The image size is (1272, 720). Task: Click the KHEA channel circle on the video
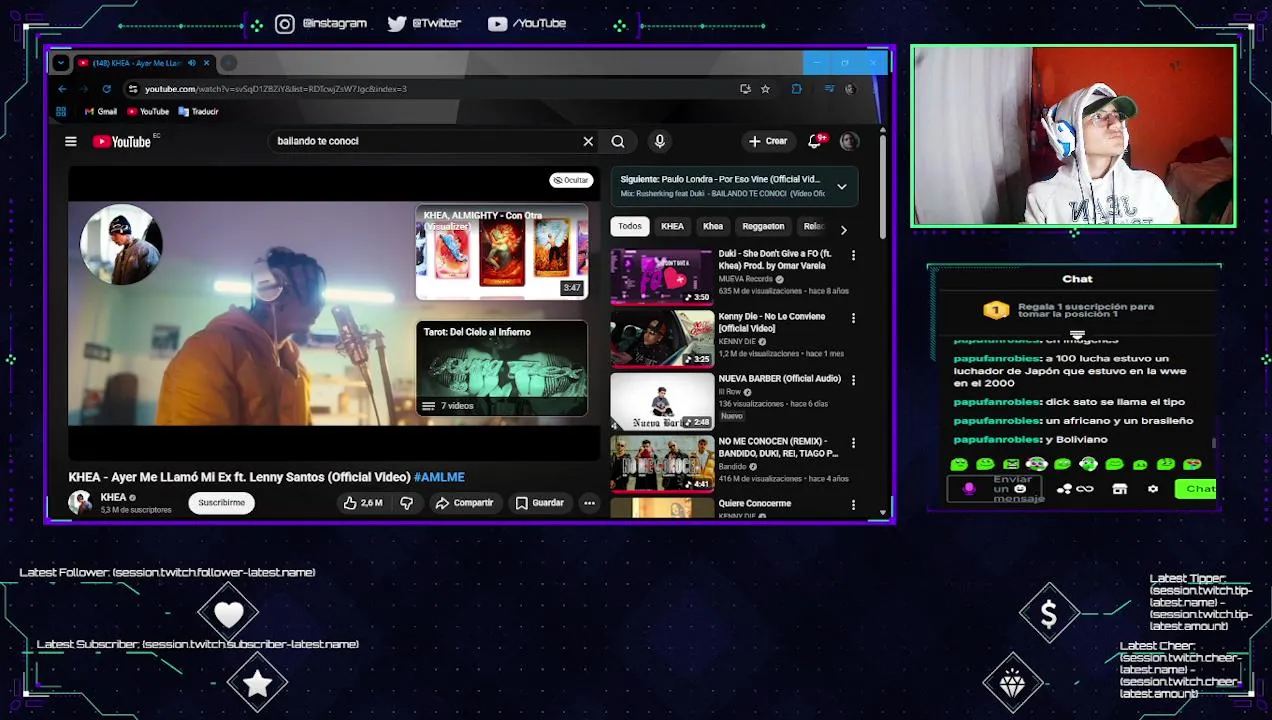pos(121,245)
